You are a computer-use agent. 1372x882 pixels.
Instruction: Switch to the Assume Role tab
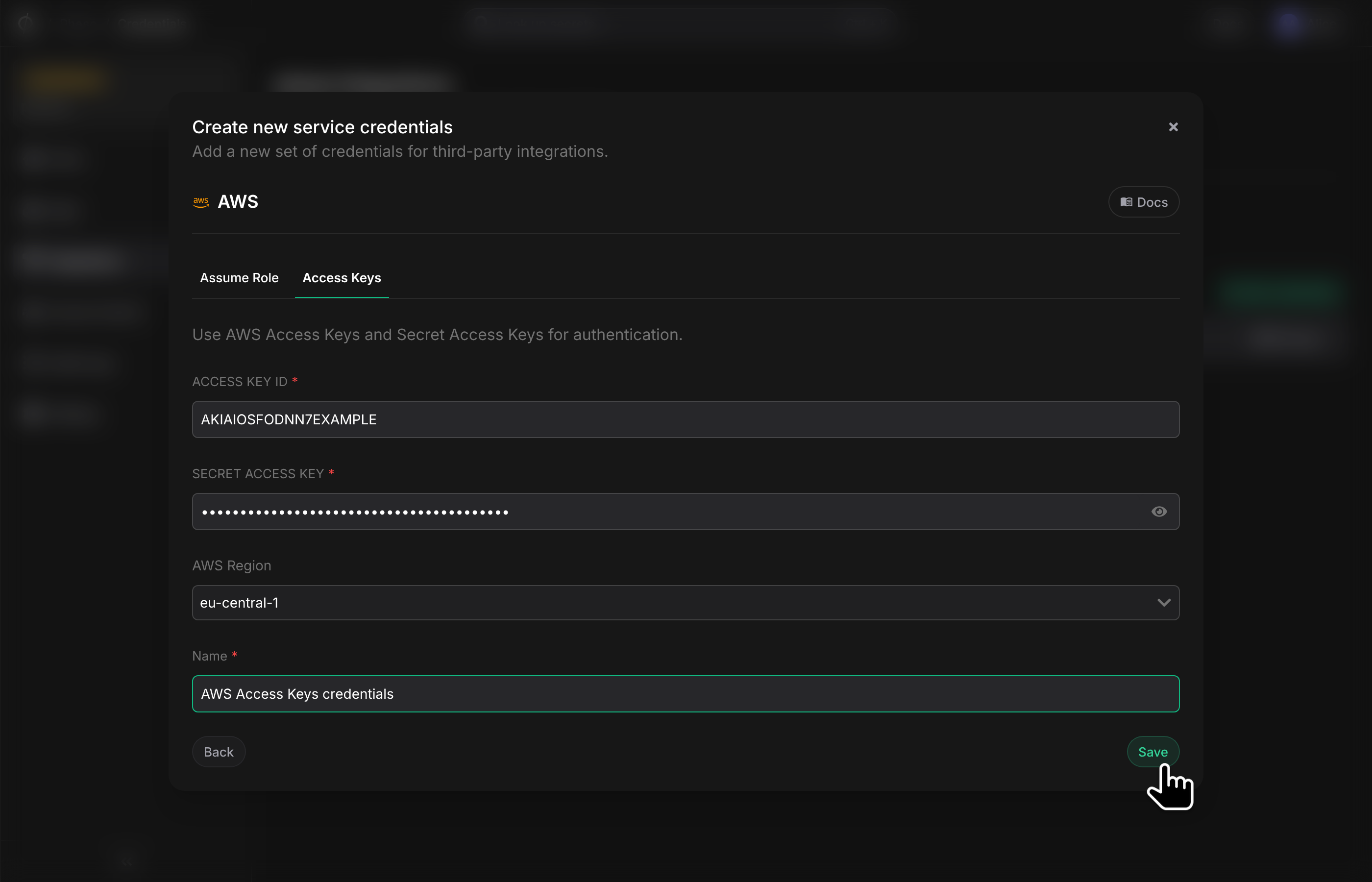(239, 278)
